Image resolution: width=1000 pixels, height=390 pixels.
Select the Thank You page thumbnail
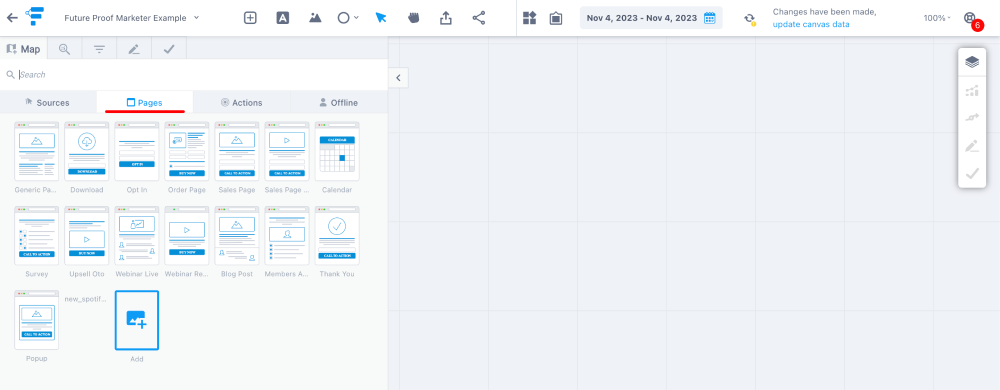[337, 236]
